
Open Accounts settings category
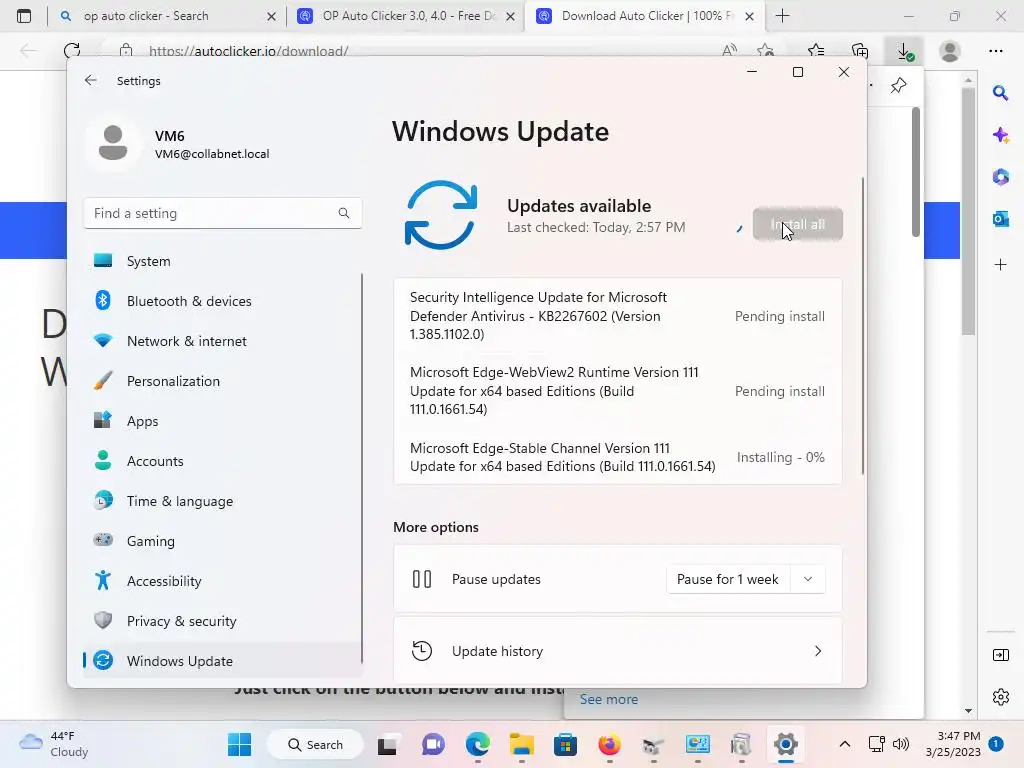(222, 461)
